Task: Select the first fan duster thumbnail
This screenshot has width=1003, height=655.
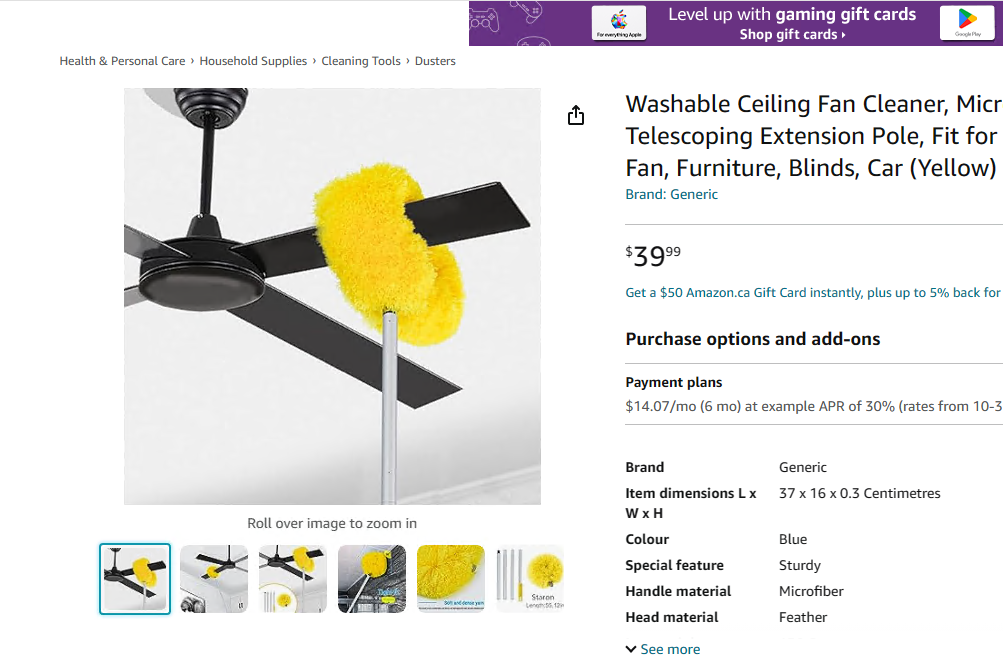Action: tap(135, 579)
